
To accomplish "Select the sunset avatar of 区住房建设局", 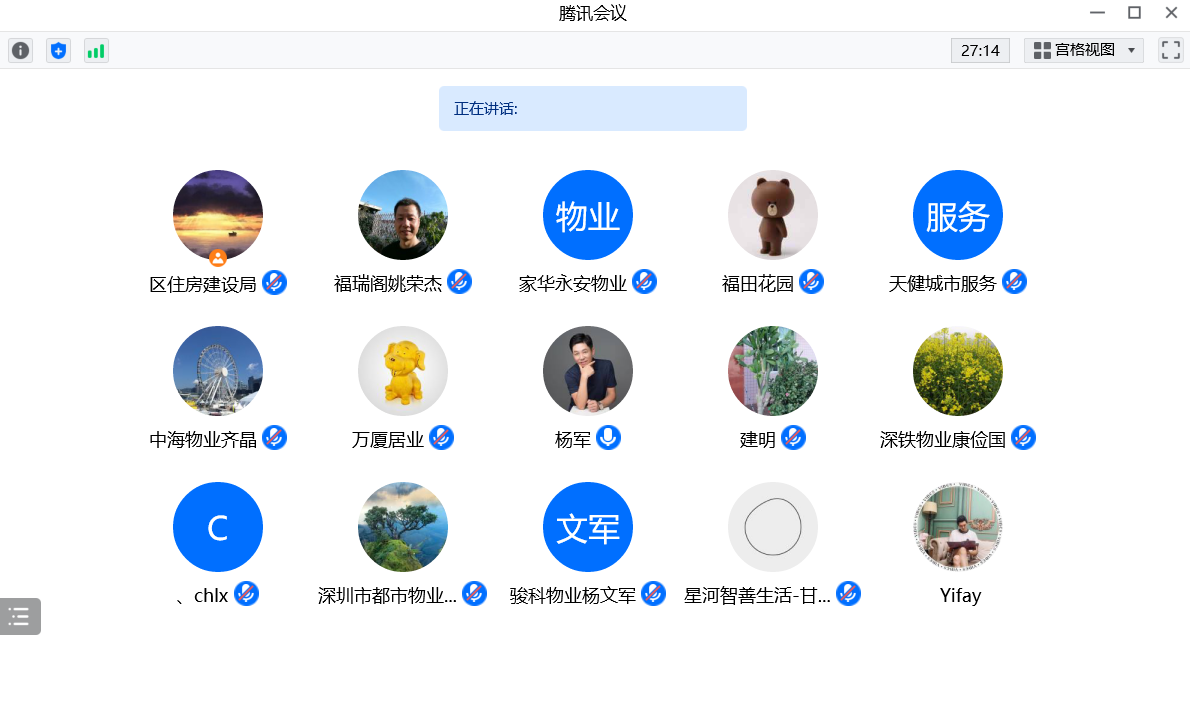I will [218, 215].
